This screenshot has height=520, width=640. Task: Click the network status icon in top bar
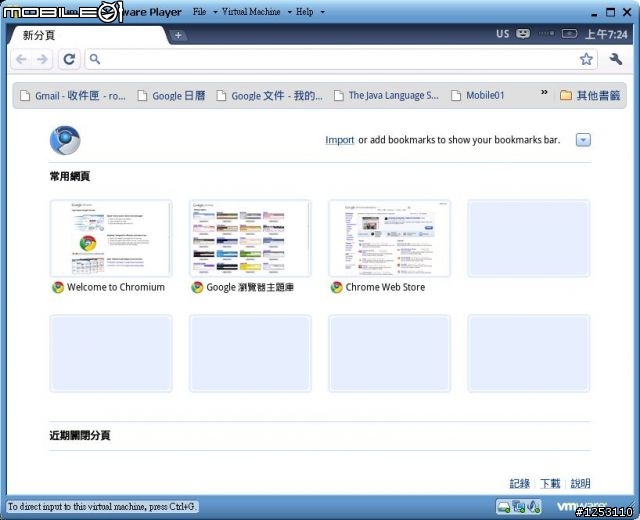coord(546,33)
